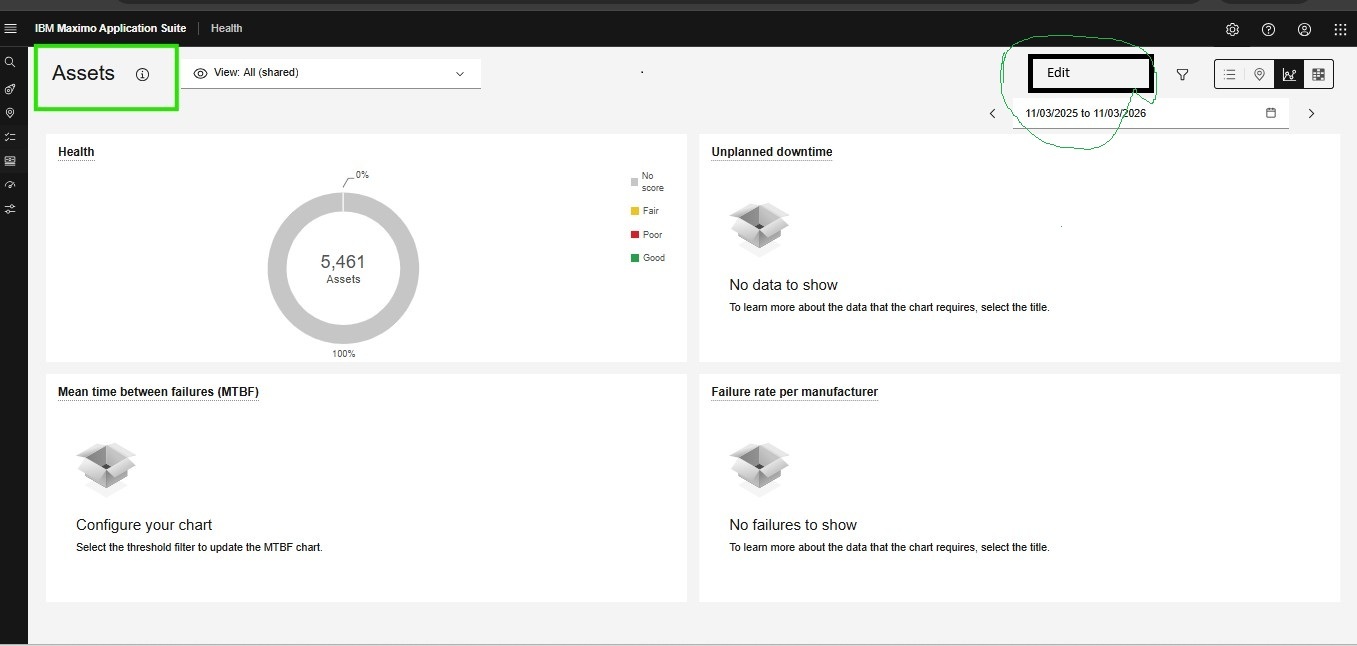The image size is (1357, 646).
Task: Click the search icon in left sidebar
Action: coord(10,62)
